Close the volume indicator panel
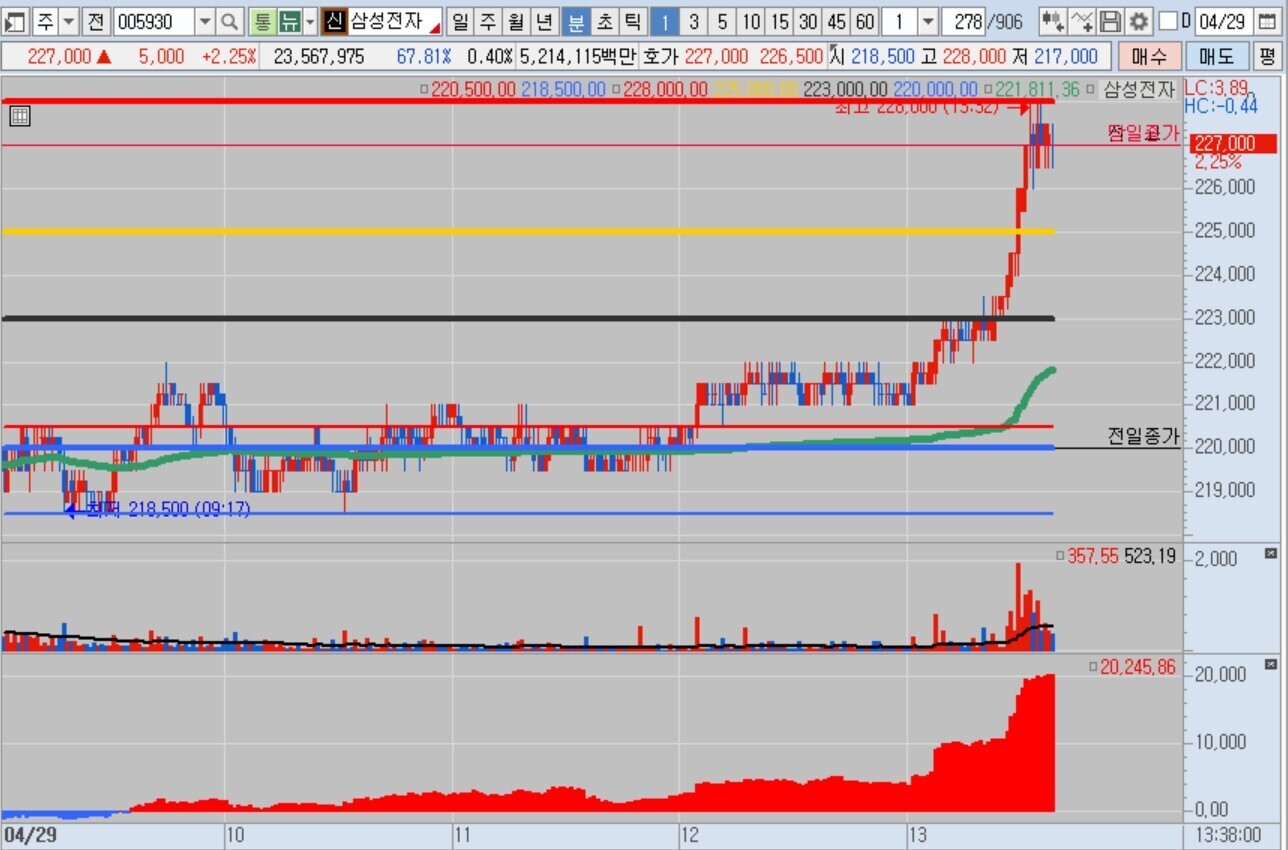The image size is (1288, 850). click(x=1270, y=553)
